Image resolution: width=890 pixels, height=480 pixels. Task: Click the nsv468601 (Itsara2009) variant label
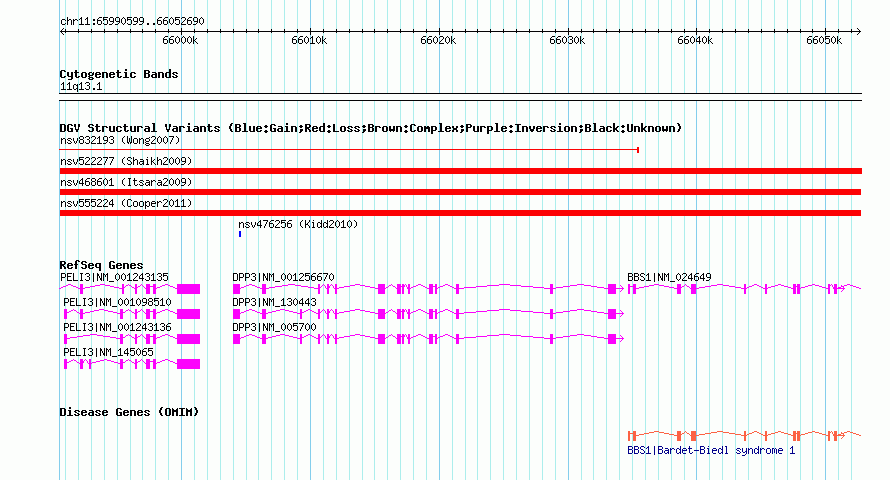click(x=126, y=182)
